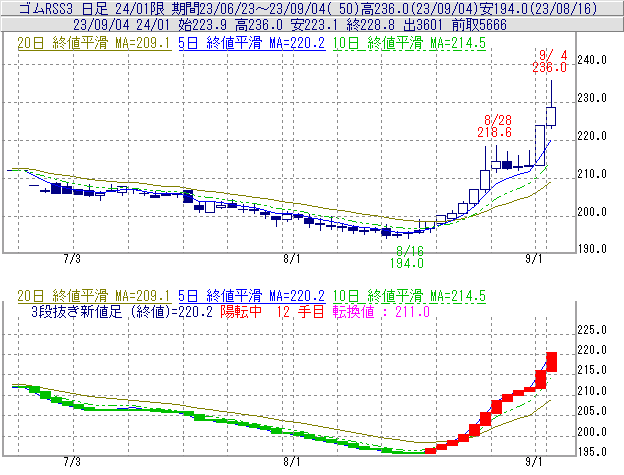Click the 210.0 axis label in upper chart
Screen dimensions: 624x475
coord(592,174)
